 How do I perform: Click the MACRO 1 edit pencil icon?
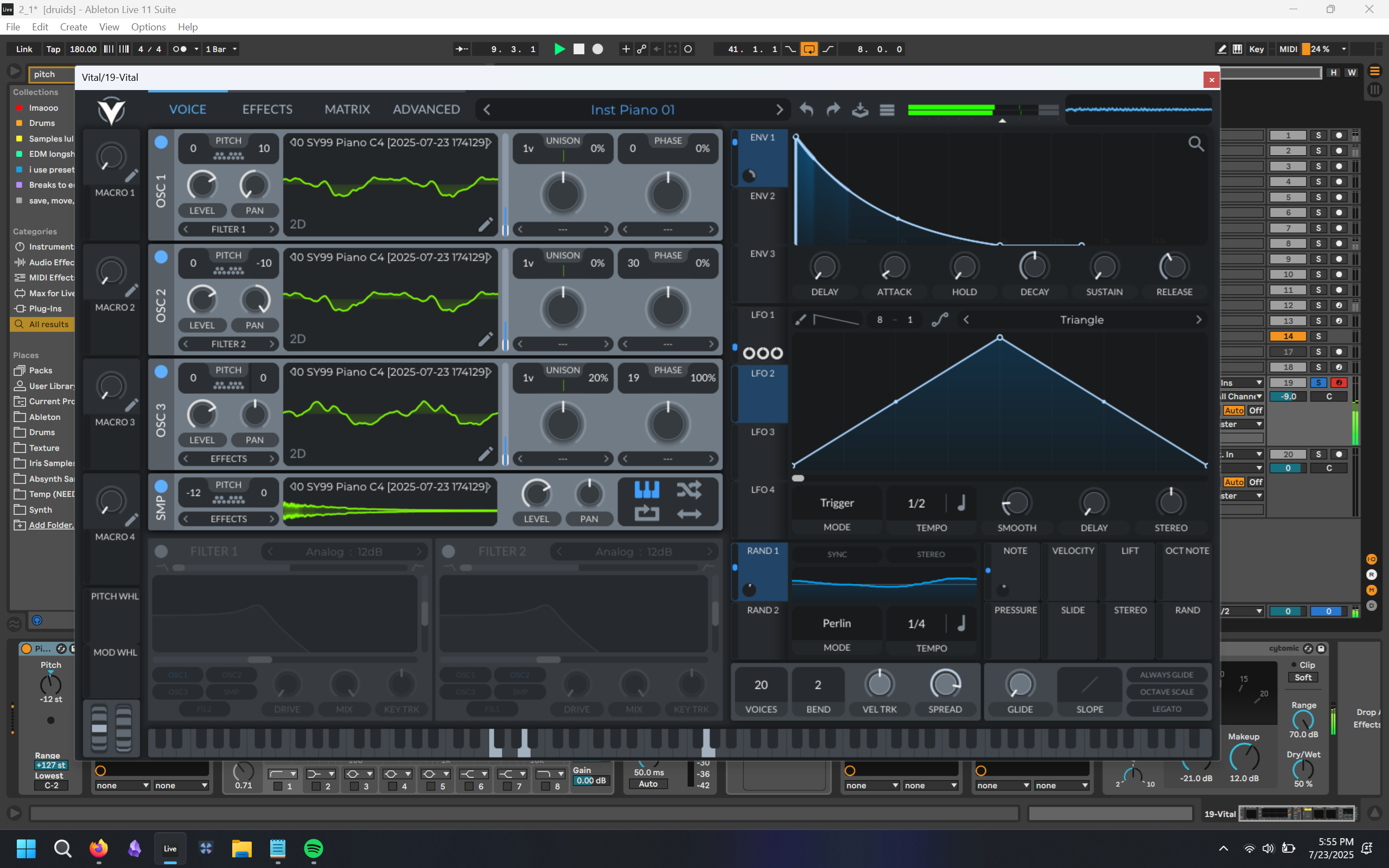tap(131, 175)
